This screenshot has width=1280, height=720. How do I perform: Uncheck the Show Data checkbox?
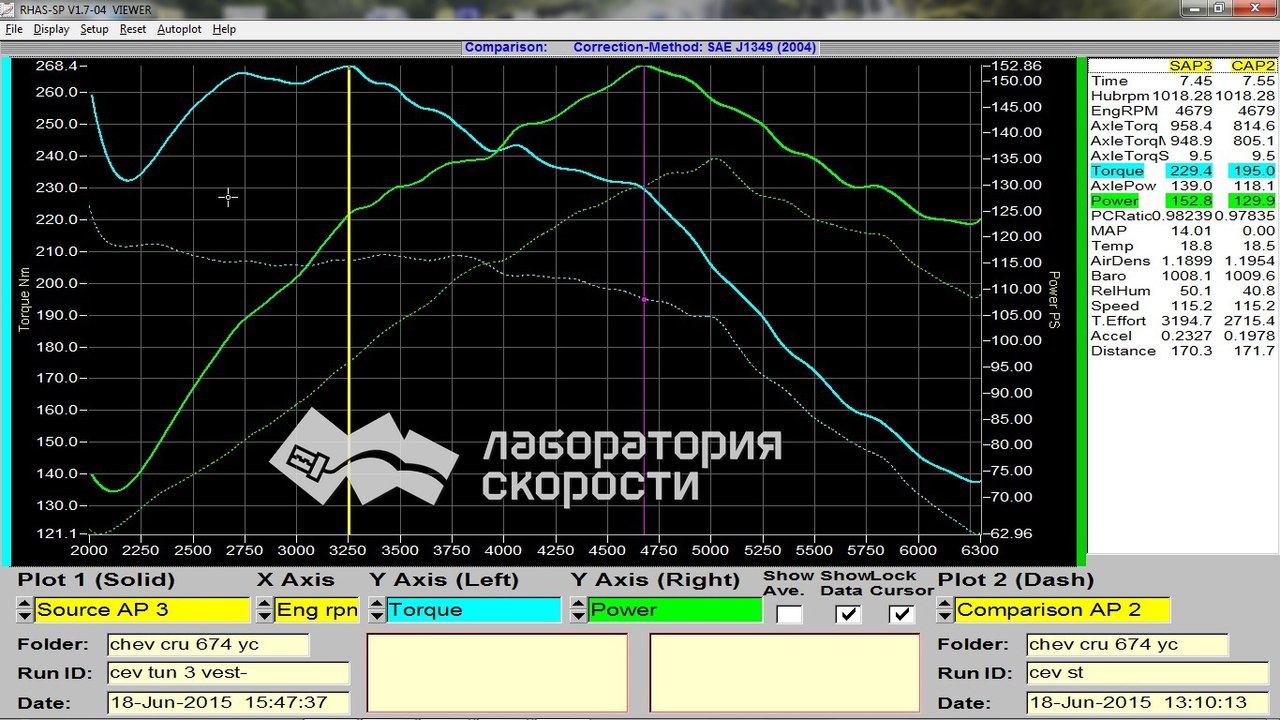(x=848, y=614)
